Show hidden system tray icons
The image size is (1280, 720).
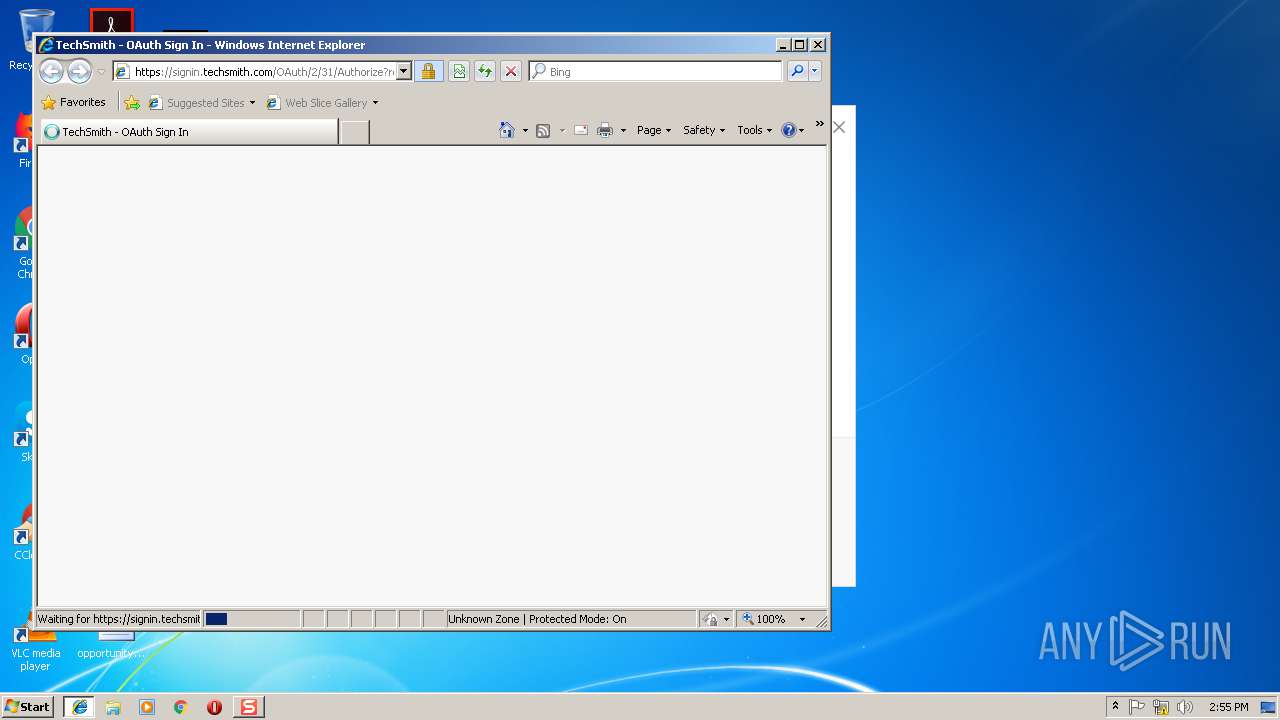click(1116, 707)
